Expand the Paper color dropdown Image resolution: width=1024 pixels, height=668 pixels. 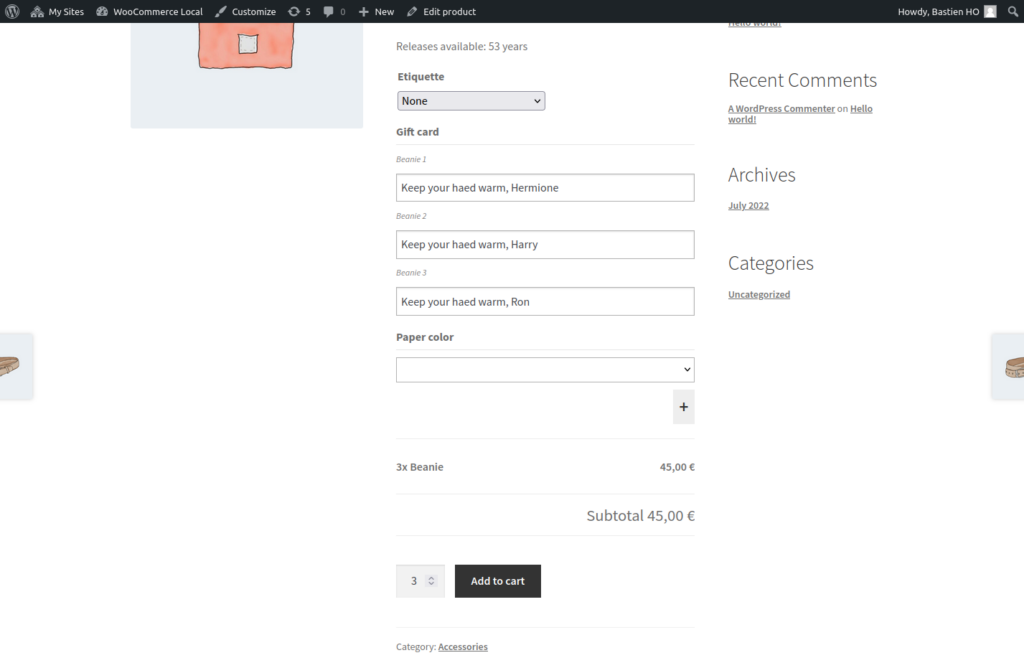(545, 370)
